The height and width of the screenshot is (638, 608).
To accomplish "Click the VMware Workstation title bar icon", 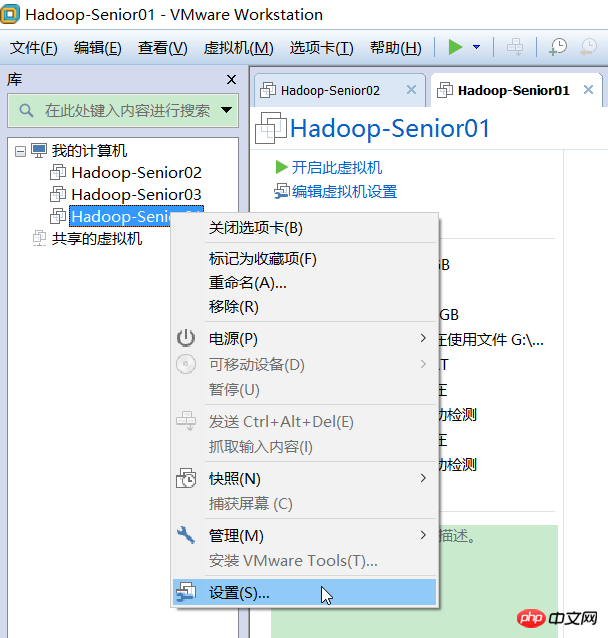I will pyautogui.click(x=10, y=14).
